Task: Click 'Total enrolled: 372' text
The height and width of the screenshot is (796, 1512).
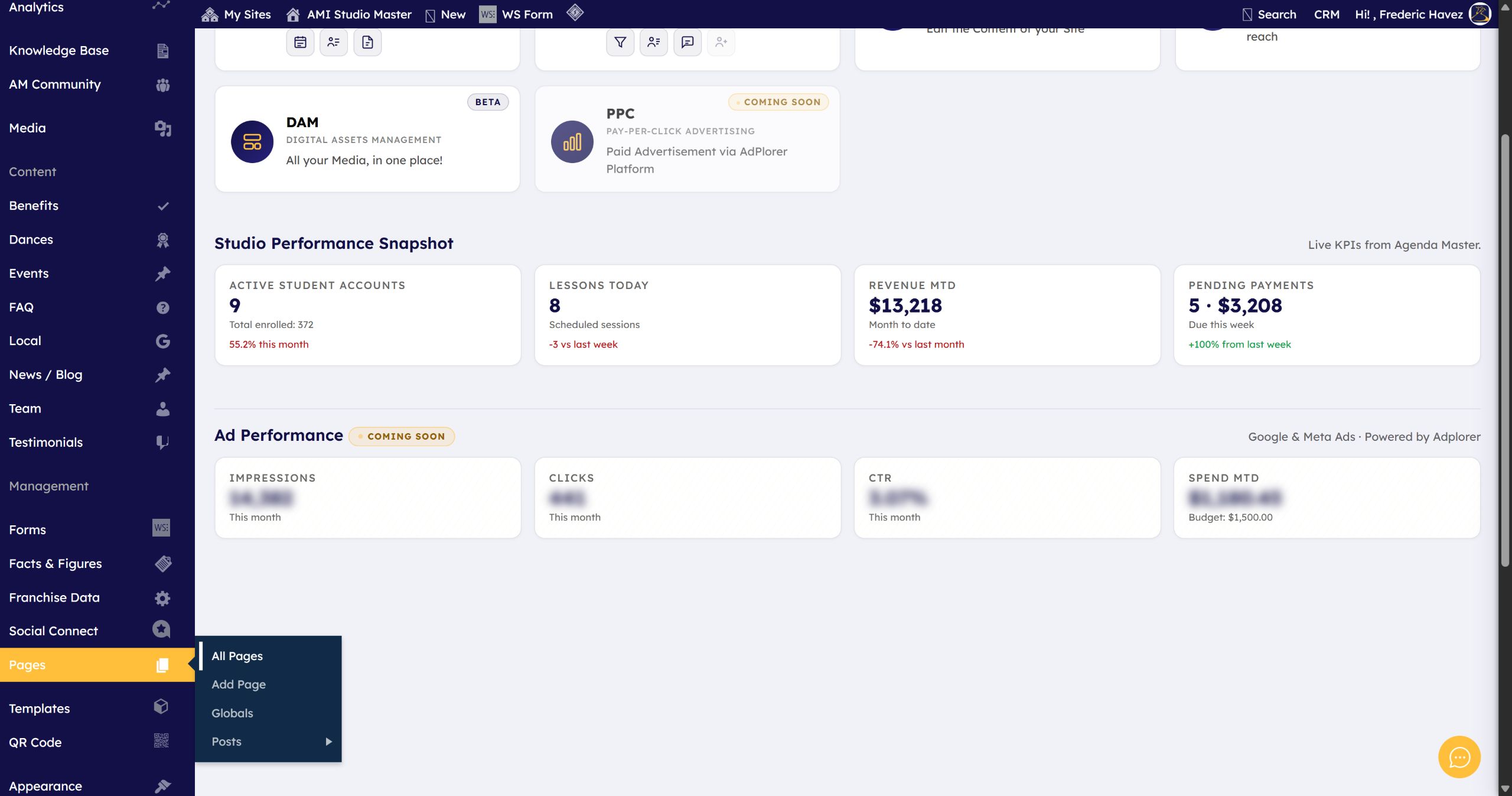Action: coord(271,324)
